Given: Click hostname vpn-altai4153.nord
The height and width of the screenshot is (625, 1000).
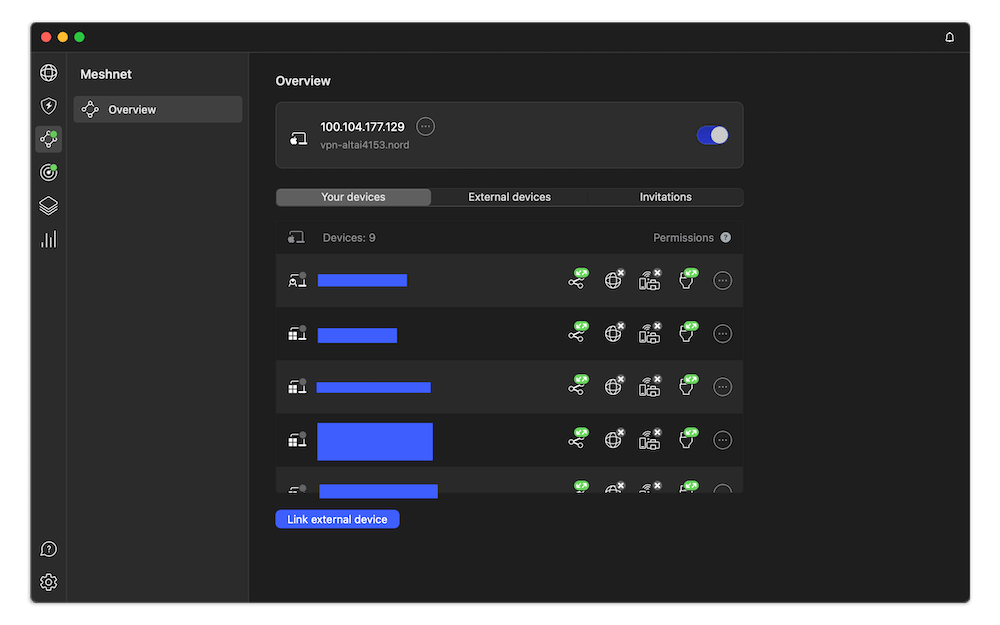Looking at the screenshot, I should click(365, 145).
